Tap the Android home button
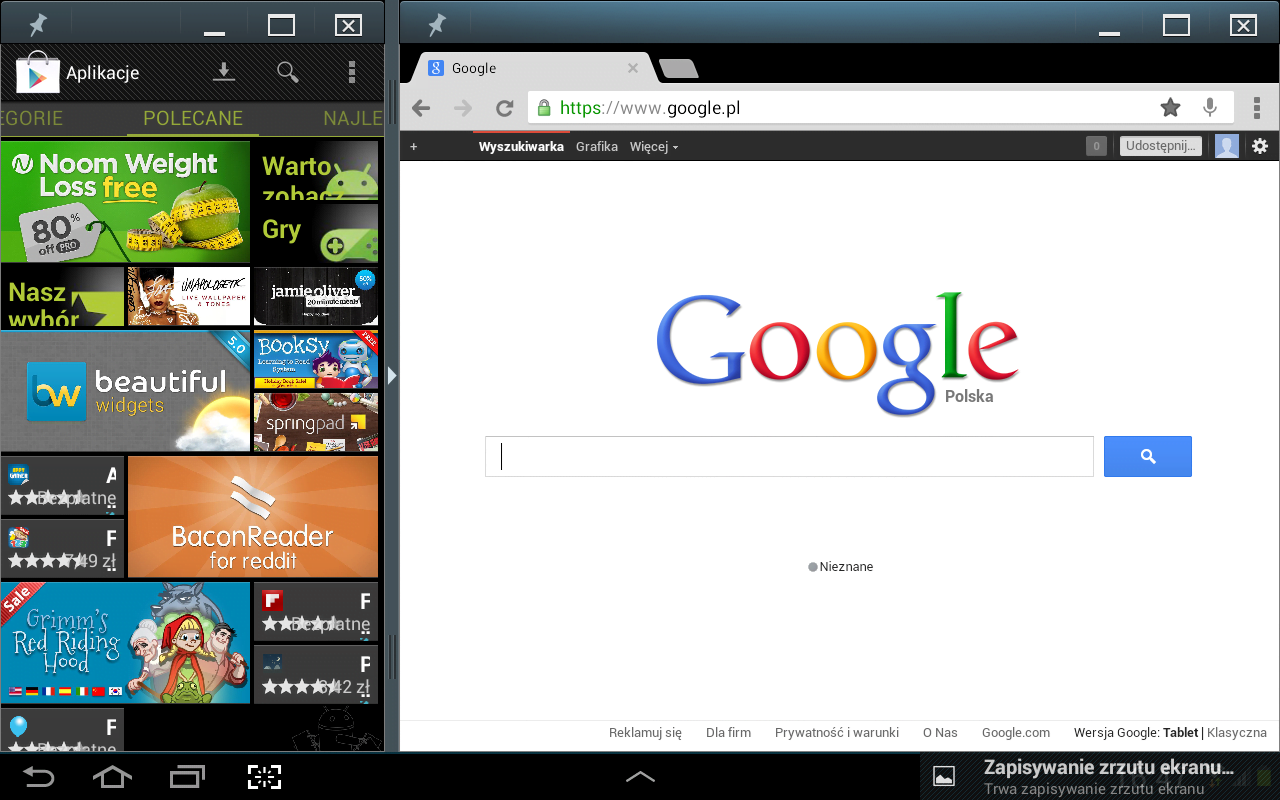 [112, 776]
